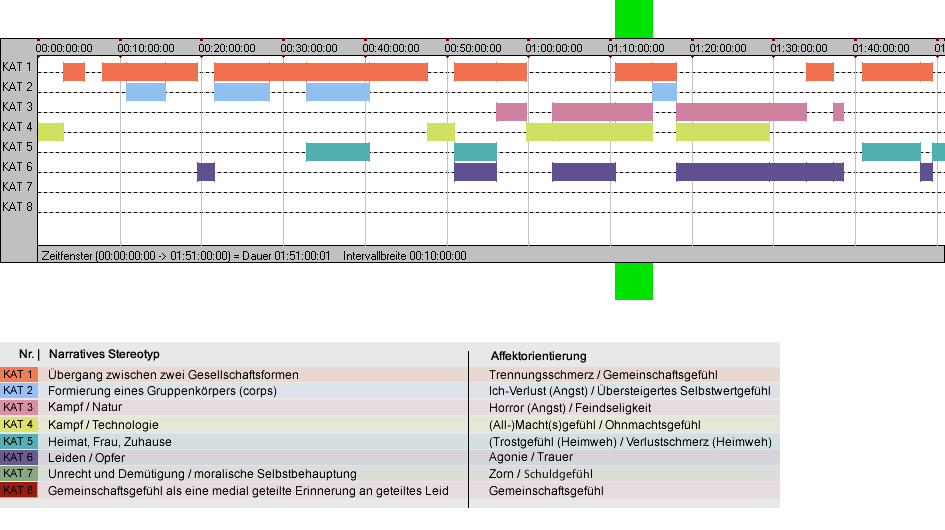This screenshot has width=945, height=530.
Task: Select the longest orange KAT 1 segment from 00:20
Action: [321, 72]
